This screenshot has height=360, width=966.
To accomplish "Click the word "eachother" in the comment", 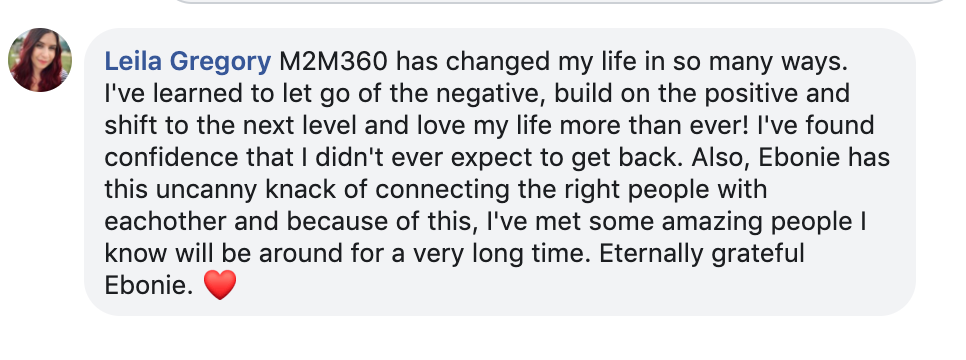I will pyautogui.click(x=164, y=221).
